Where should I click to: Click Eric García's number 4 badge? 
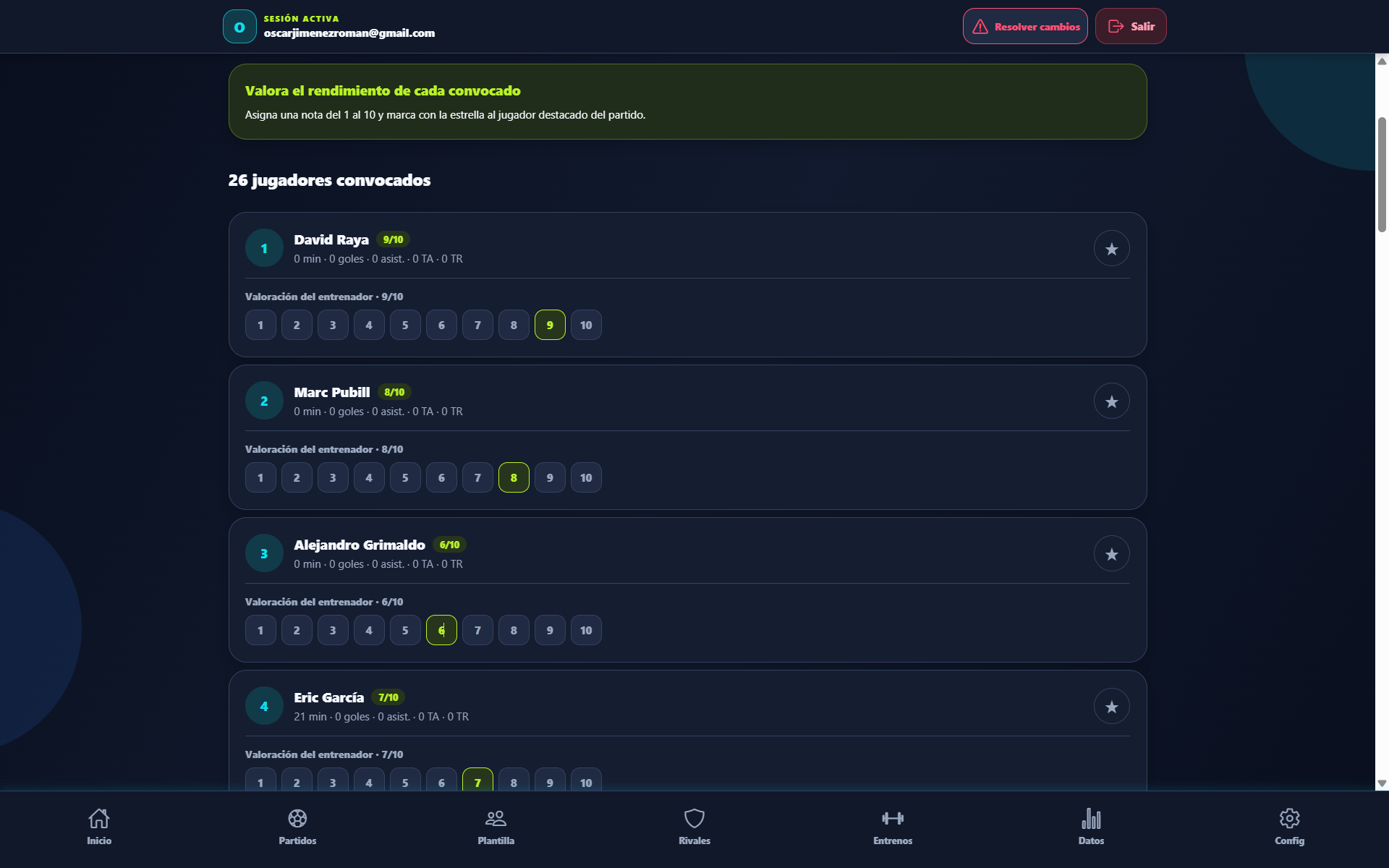(264, 707)
